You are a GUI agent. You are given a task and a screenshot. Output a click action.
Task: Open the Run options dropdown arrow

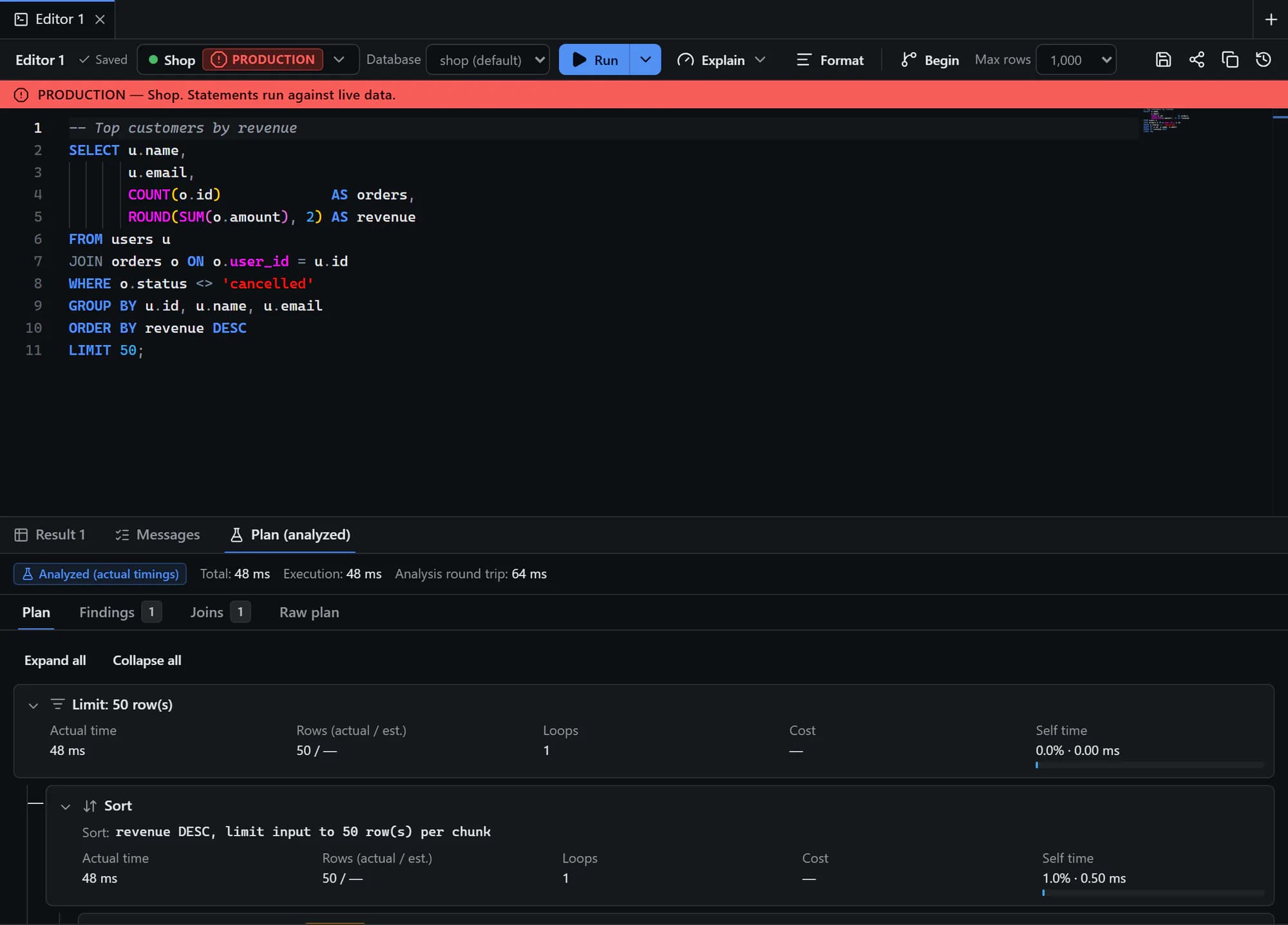645,60
